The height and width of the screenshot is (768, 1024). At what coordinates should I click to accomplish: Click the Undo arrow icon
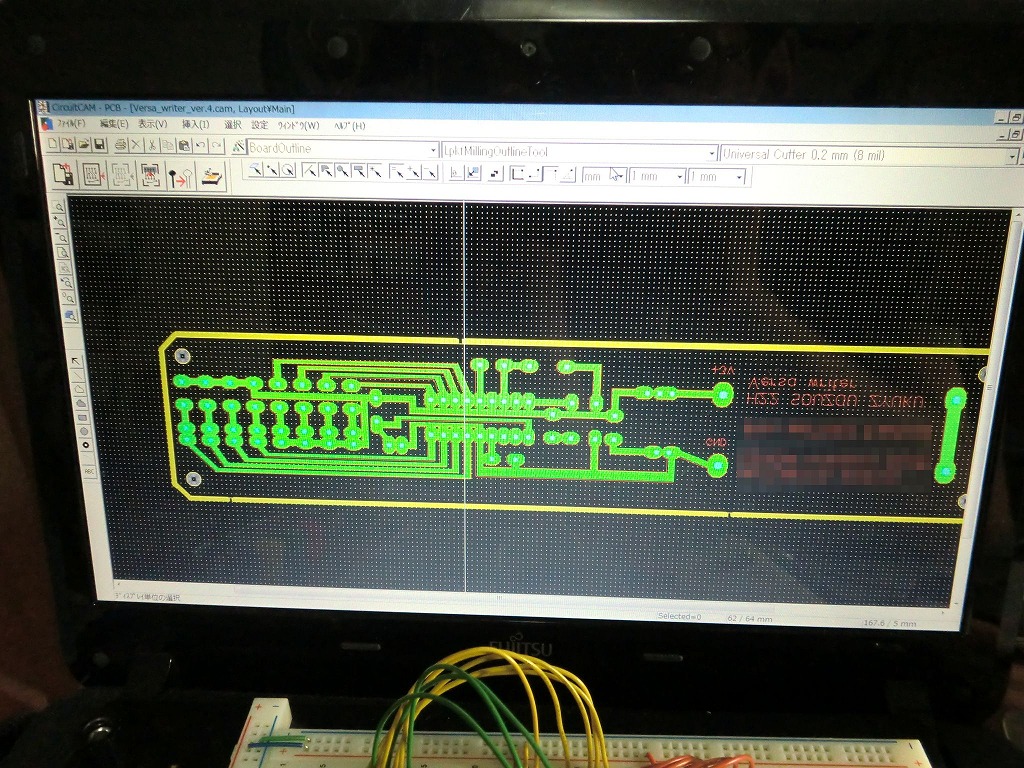click(200, 146)
